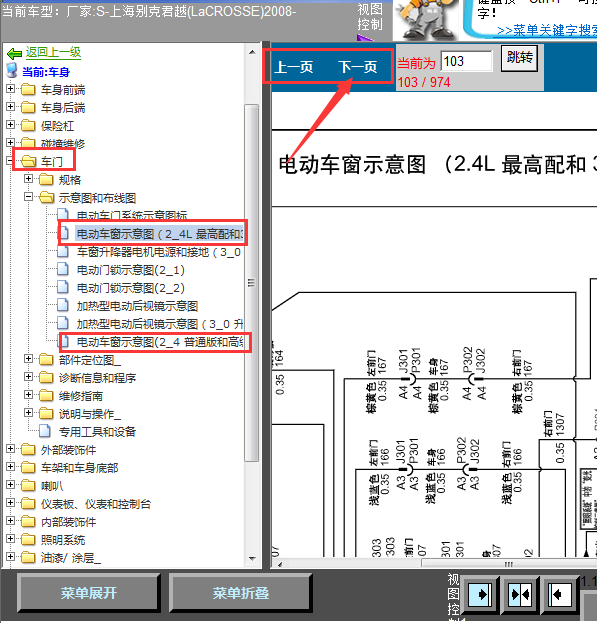Image resolution: width=597 pixels, height=623 pixels.
Task: Click the 说明与操作_ folder icon
Action: [46, 413]
